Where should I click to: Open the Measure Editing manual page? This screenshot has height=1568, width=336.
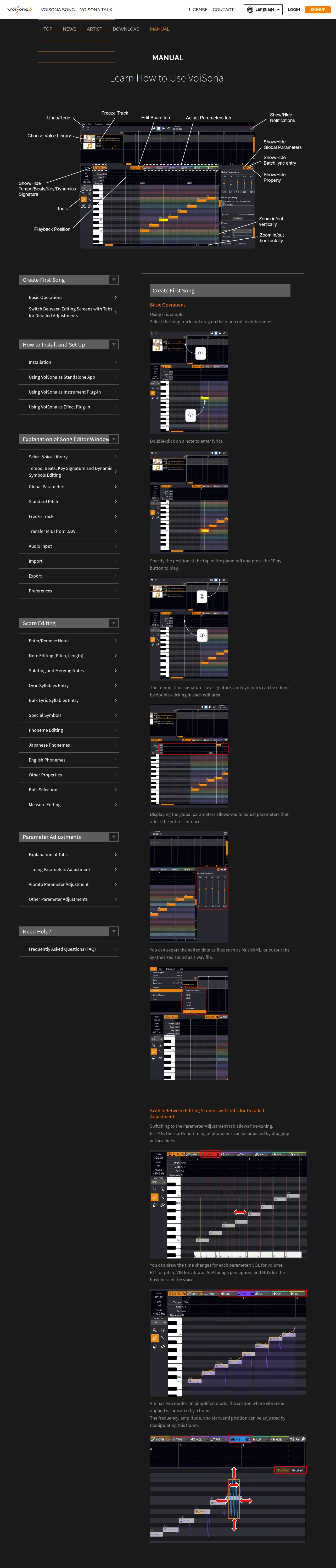click(69, 805)
